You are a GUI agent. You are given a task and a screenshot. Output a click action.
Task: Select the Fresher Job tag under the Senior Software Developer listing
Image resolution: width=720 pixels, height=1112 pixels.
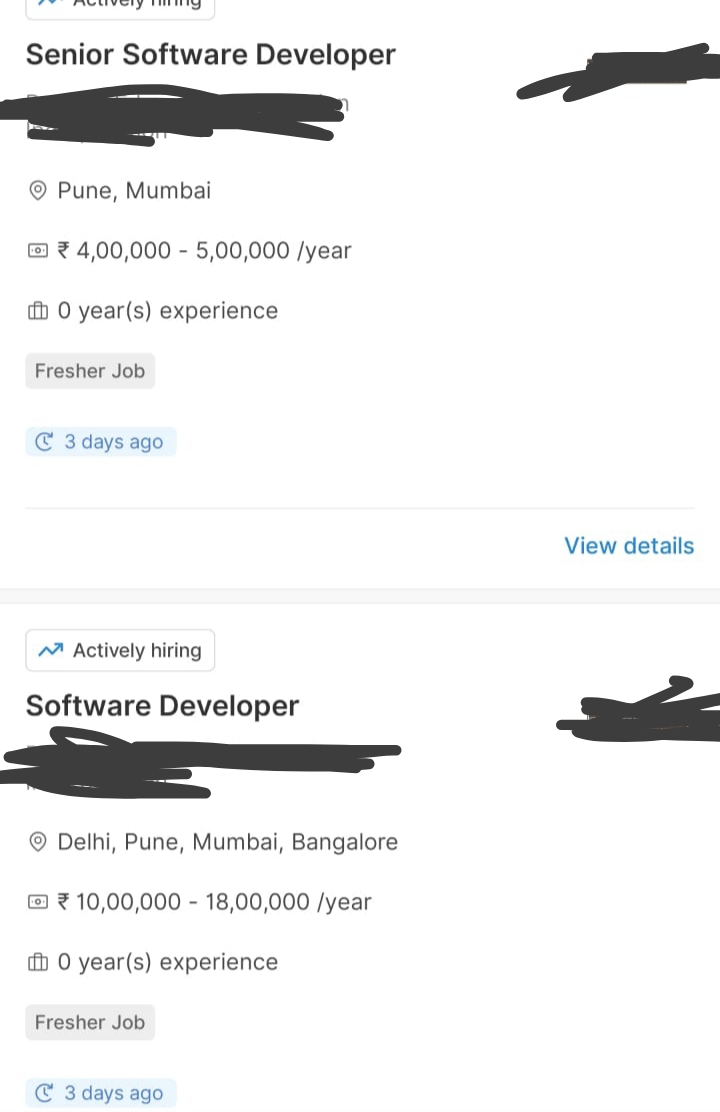coord(90,372)
